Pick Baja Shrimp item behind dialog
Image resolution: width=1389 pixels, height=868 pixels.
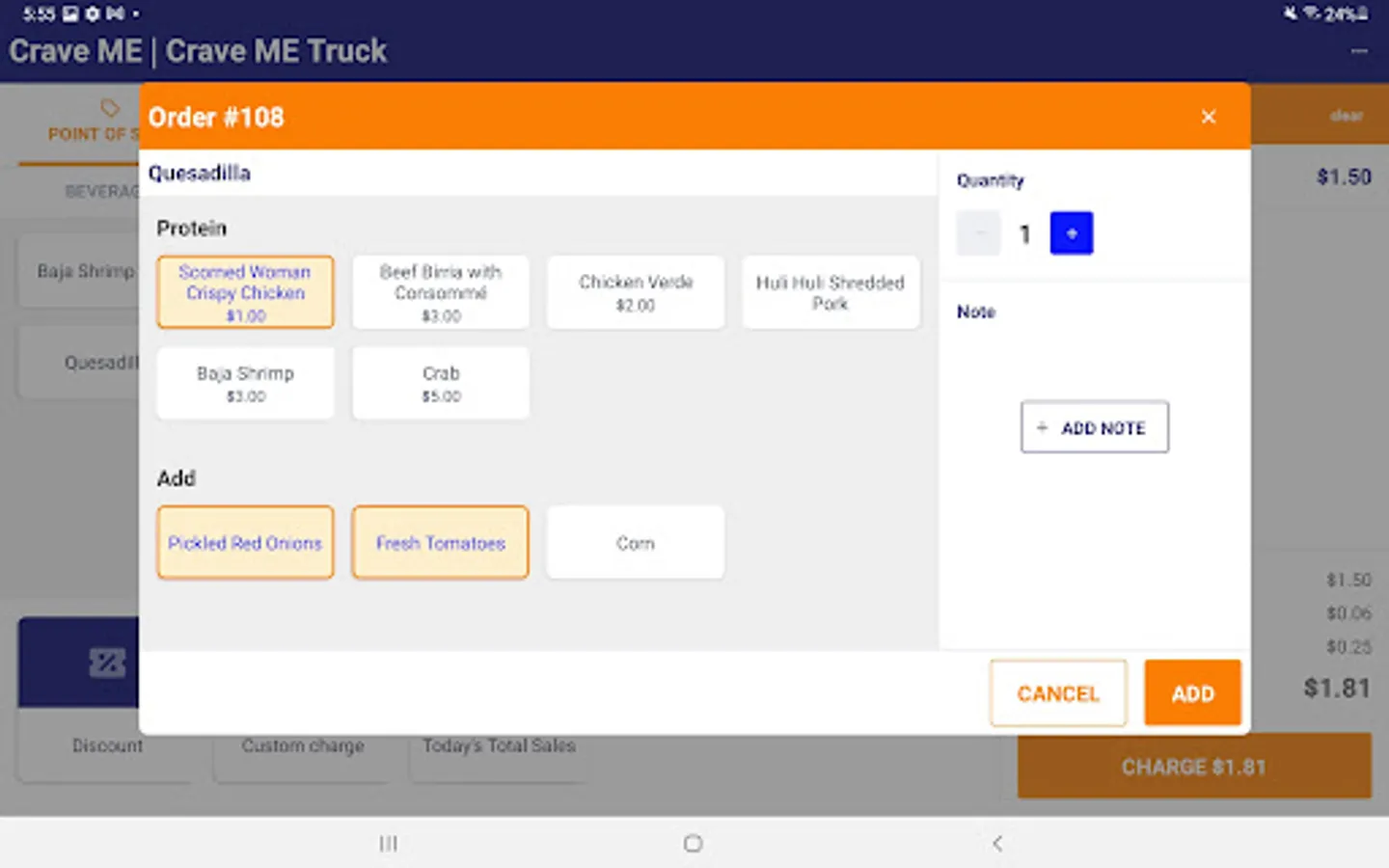coord(79,271)
